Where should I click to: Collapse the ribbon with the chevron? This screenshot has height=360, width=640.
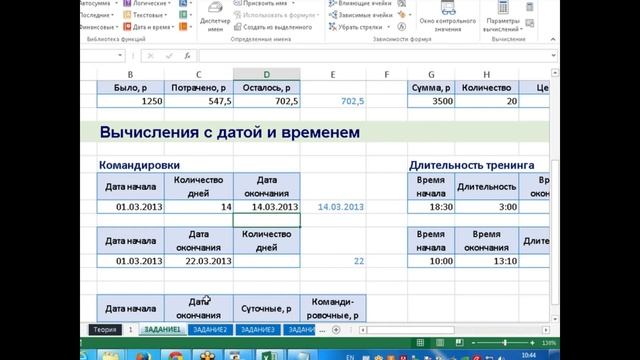[553, 39]
